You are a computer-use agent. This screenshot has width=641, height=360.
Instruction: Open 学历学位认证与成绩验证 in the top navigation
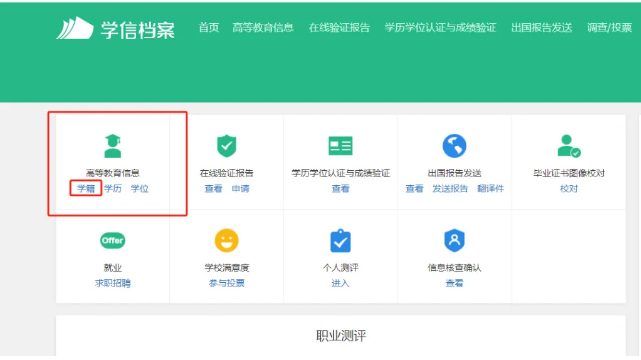click(440, 27)
